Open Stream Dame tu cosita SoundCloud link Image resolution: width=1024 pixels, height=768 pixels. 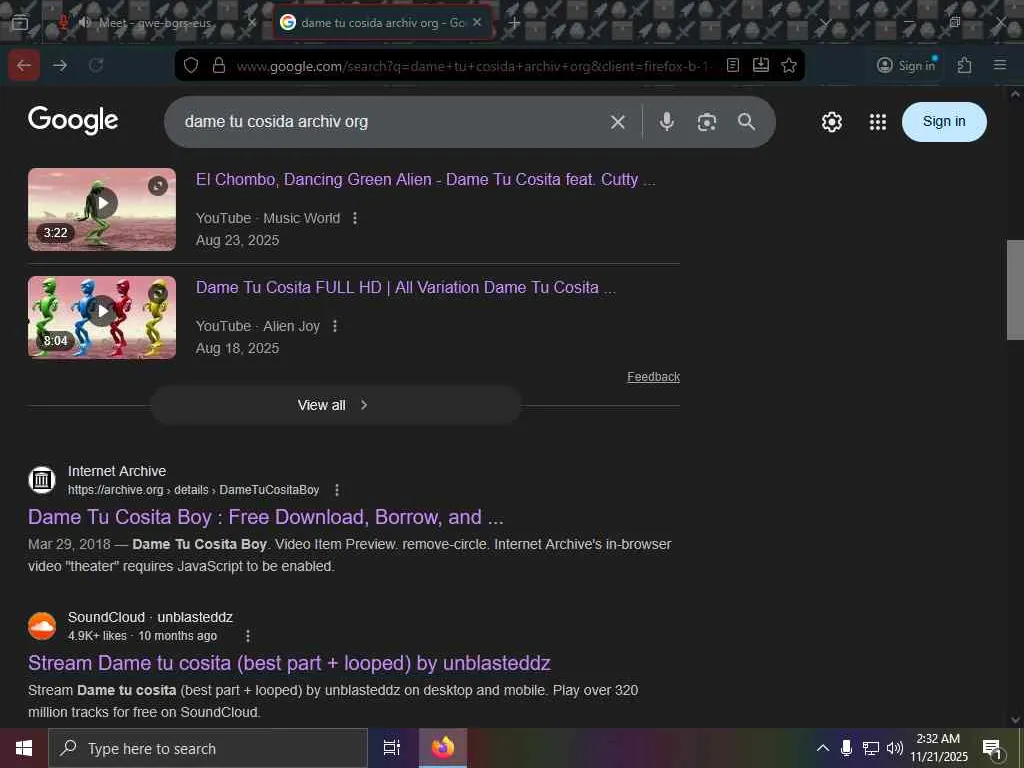point(289,664)
